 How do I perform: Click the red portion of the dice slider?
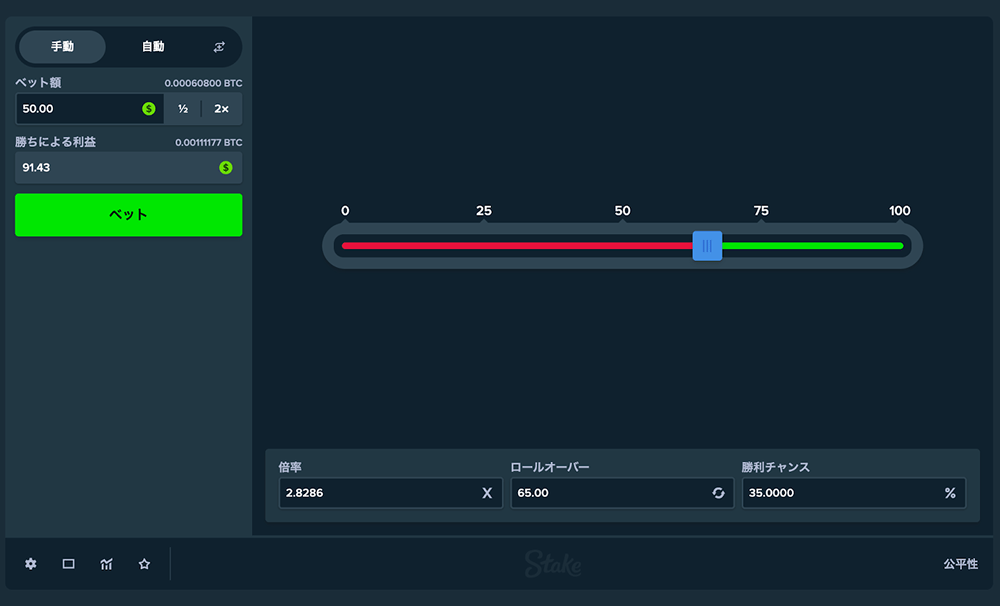[517, 246]
